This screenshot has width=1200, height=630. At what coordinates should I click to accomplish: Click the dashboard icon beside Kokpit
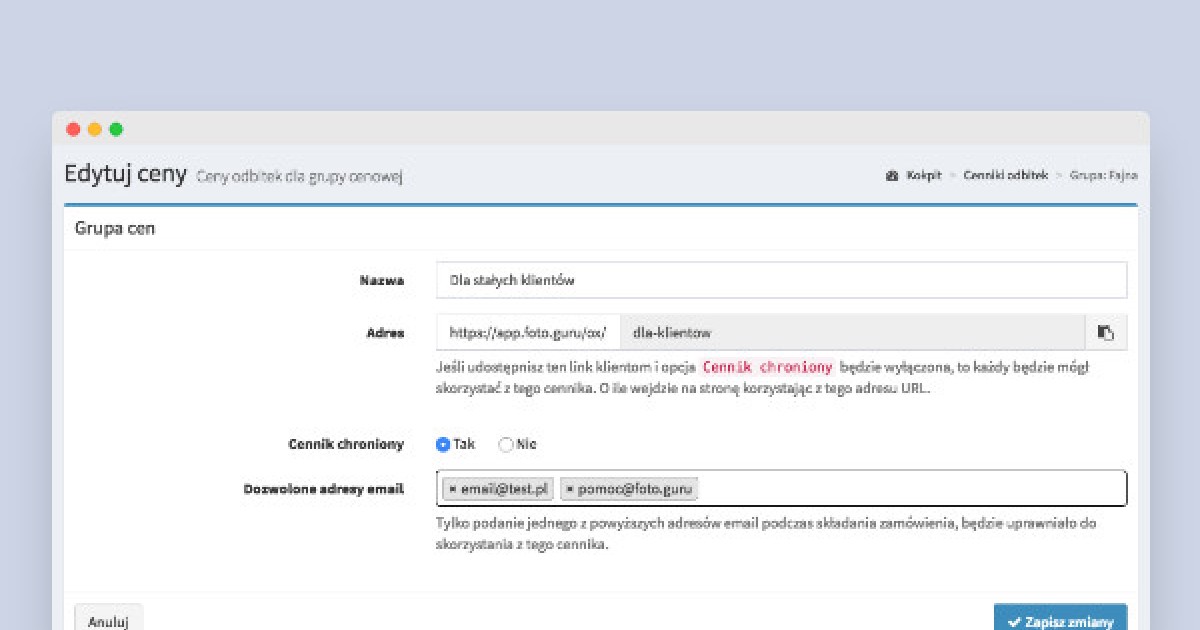tap(892, 175)
